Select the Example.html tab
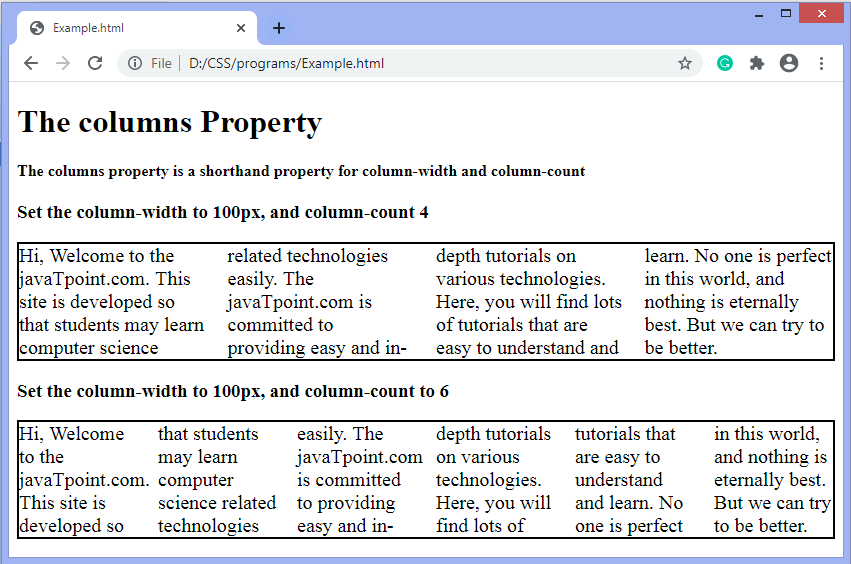This screenshot has width=851, height=564. tap(137, 28)
